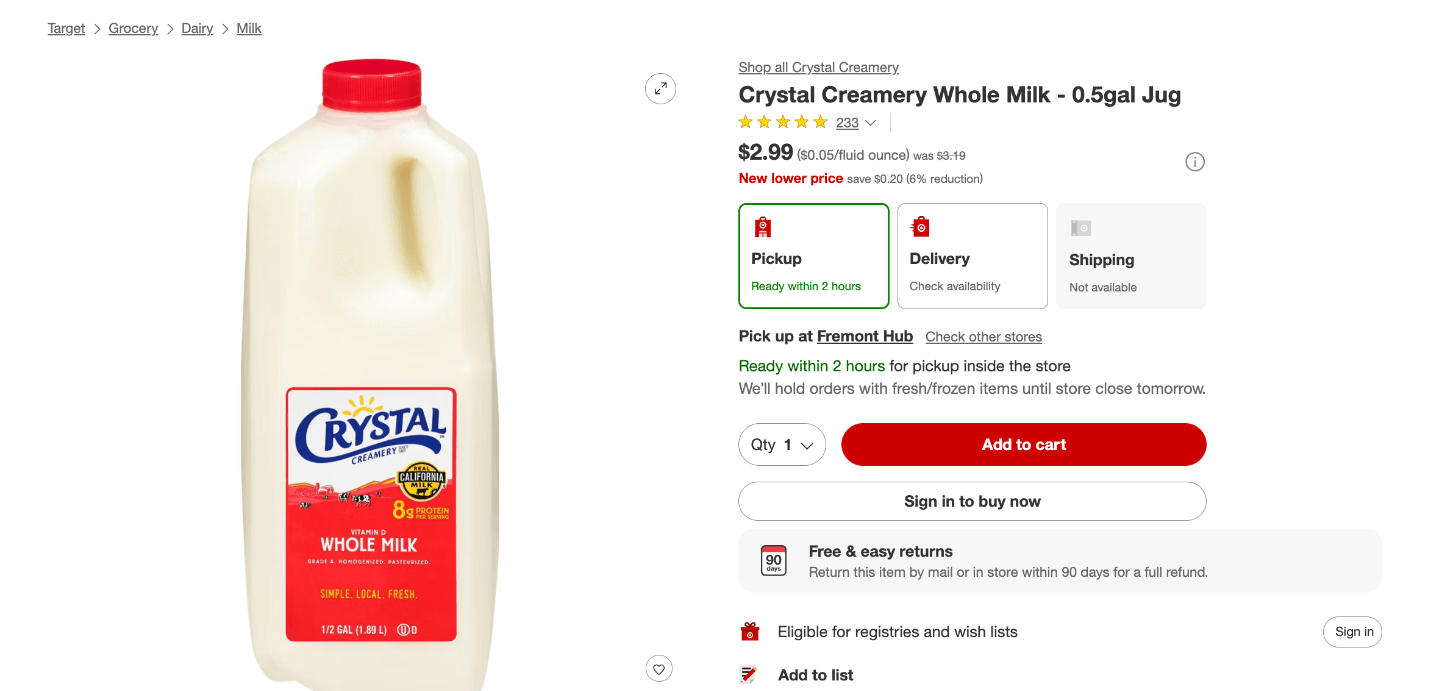Viewport: 1446px width, 691px height.
Task: Click the star rating icons
Action: (x=783, y=123)
